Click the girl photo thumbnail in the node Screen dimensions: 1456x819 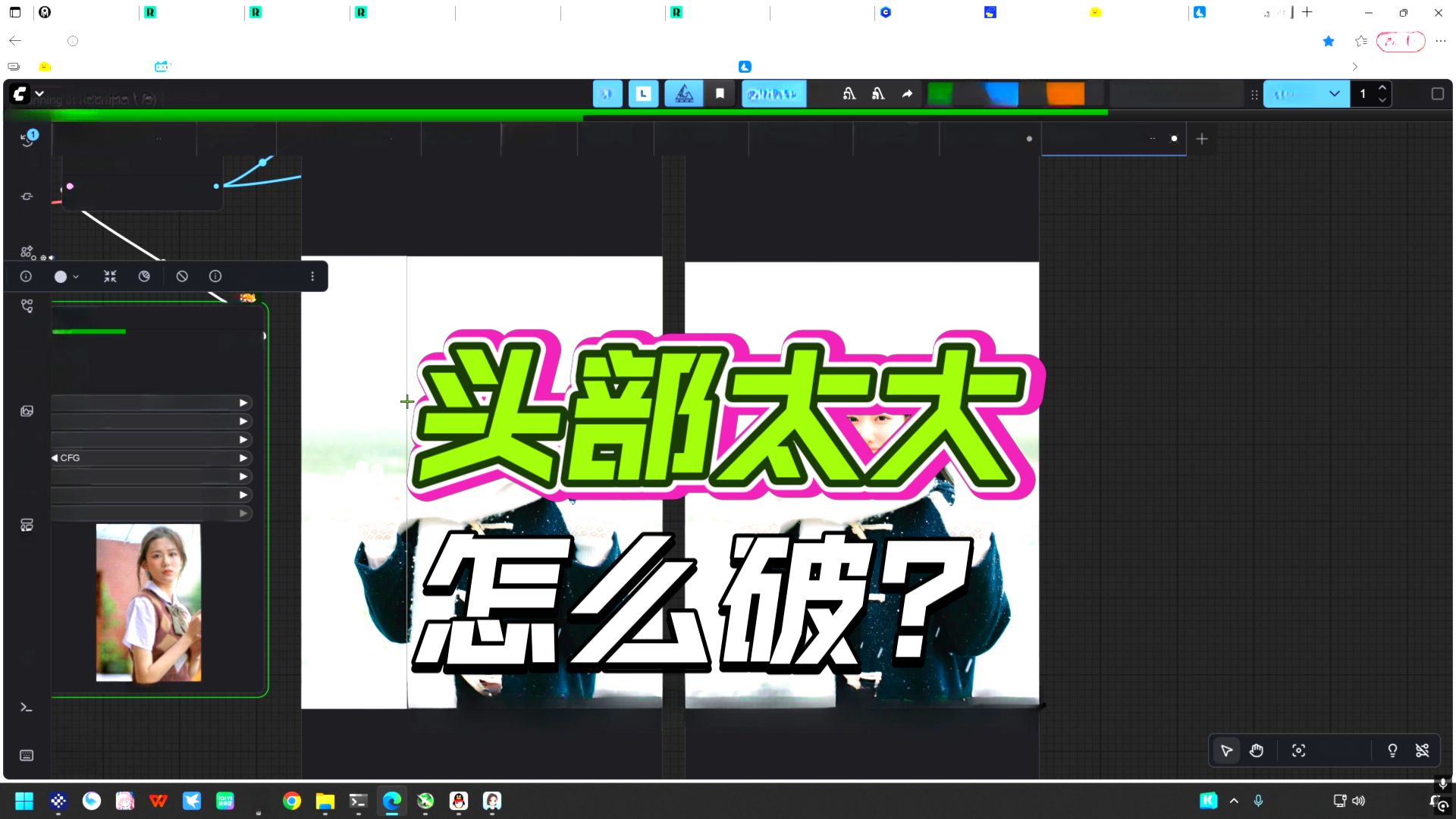click(x=149, y=601)
